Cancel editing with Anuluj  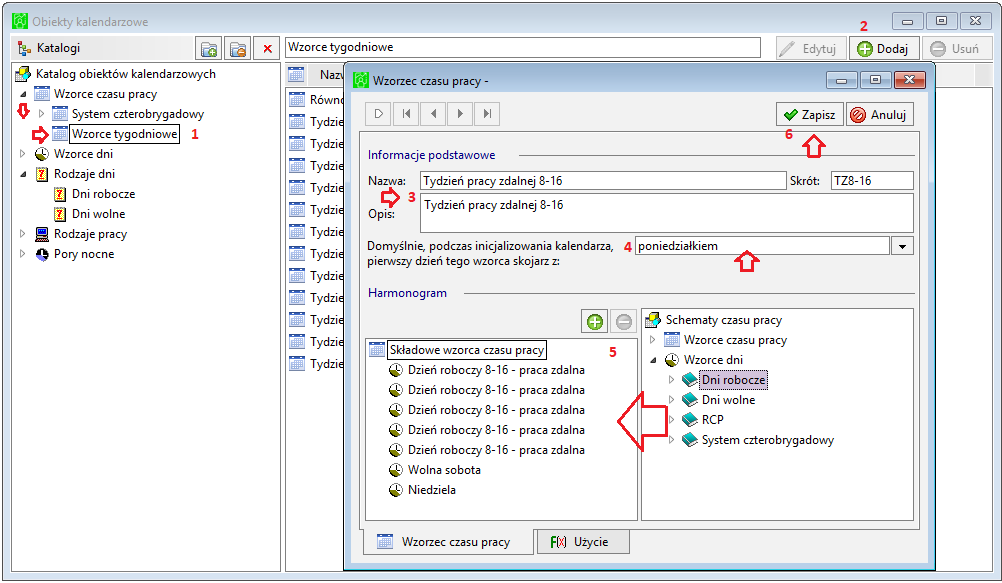point(879,114)
